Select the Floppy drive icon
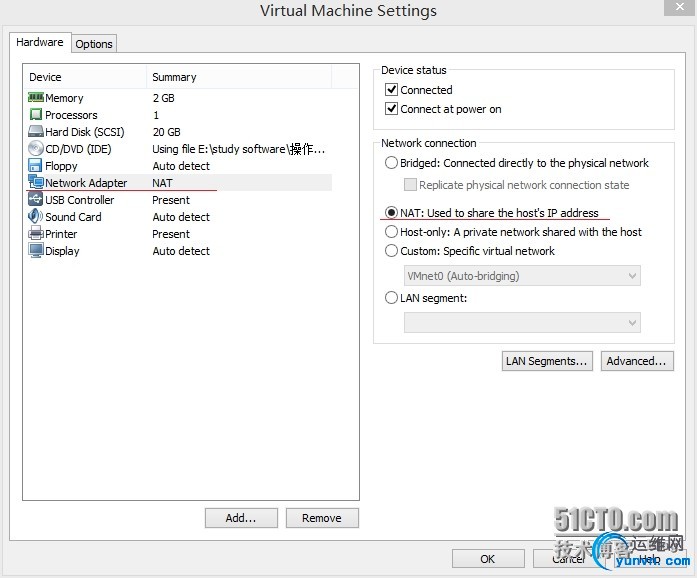Screen dimensions: 697x578 point(35,165)
